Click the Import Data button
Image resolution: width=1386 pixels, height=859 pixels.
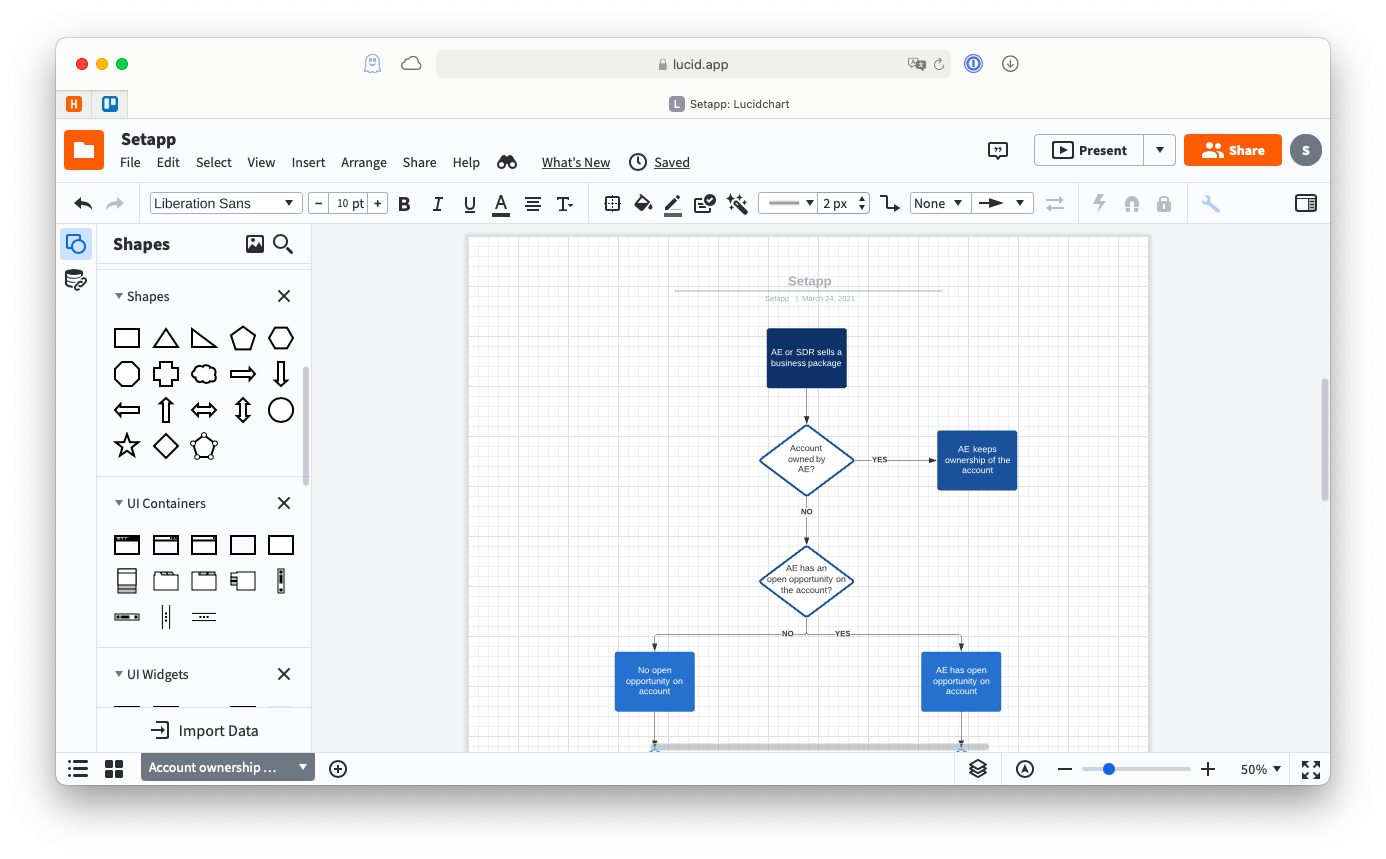click(204, 731)
